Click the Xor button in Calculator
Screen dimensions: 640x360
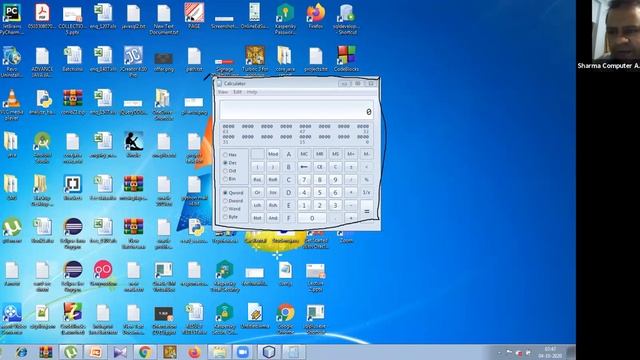coord(273,192)
